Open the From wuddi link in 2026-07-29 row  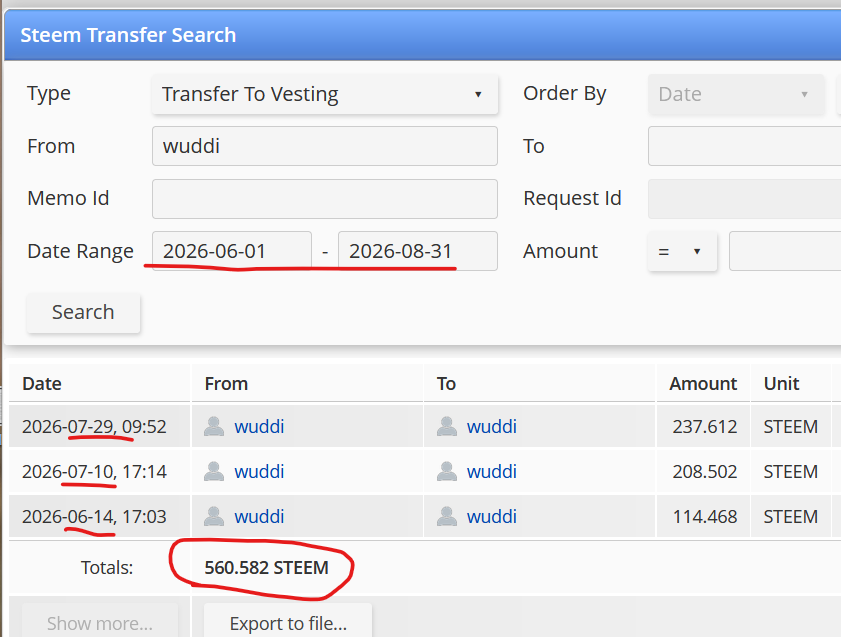[259, 427]
